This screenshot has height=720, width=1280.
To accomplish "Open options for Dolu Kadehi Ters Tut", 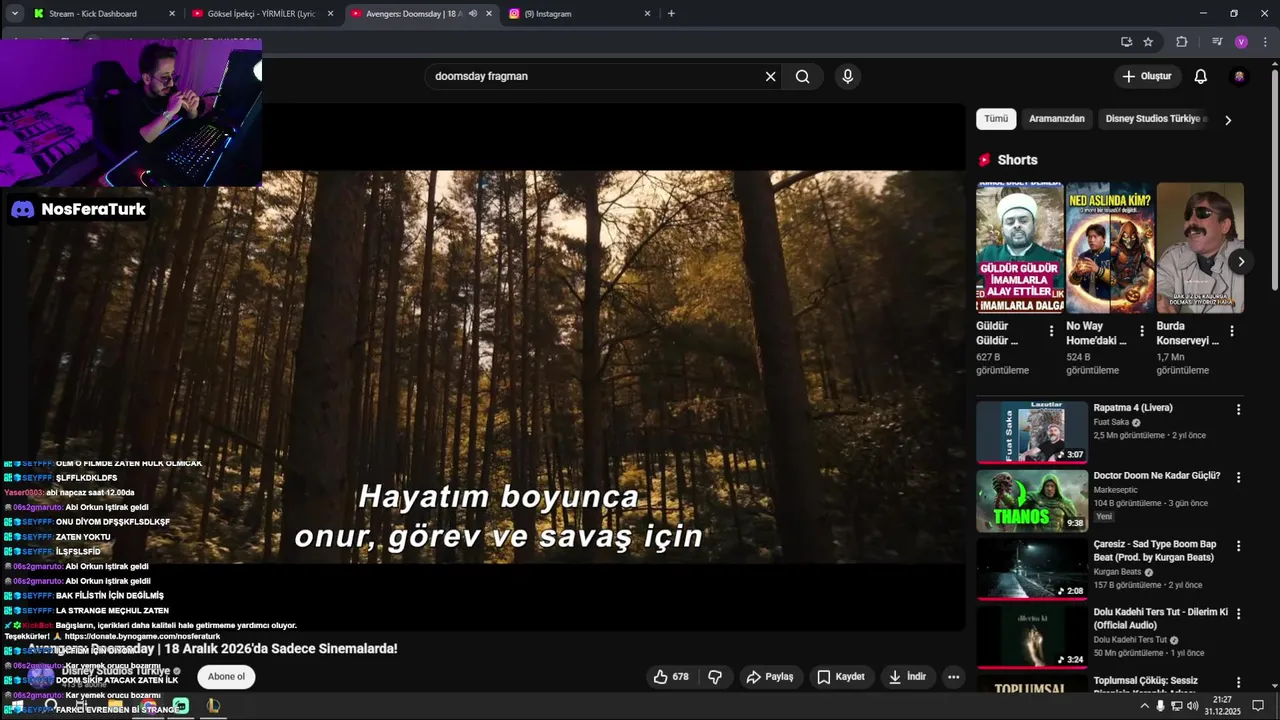I will [x=1238, y=614].
